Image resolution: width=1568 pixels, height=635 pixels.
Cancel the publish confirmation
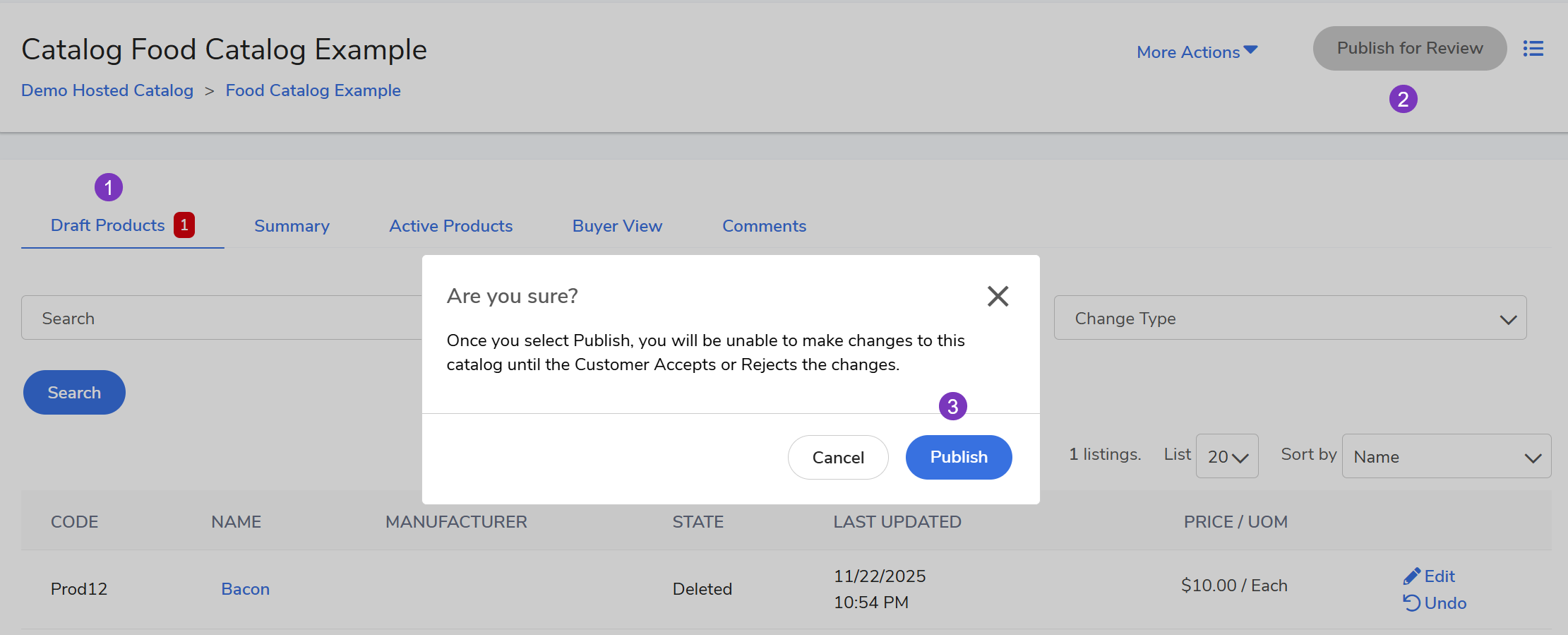pyautogui.click(x=838, y=458)
